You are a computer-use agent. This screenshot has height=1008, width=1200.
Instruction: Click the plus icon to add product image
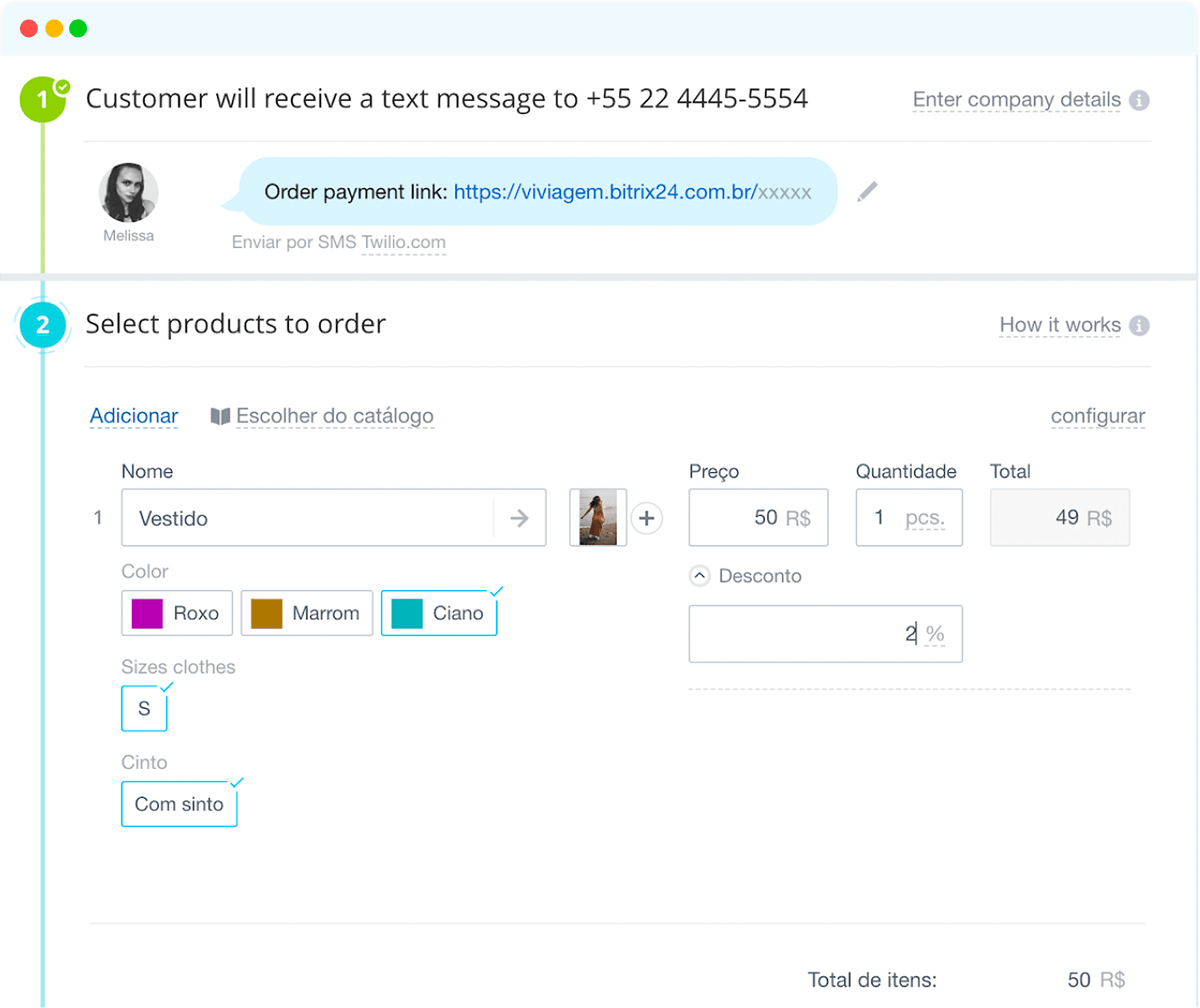tap(646, 518)
